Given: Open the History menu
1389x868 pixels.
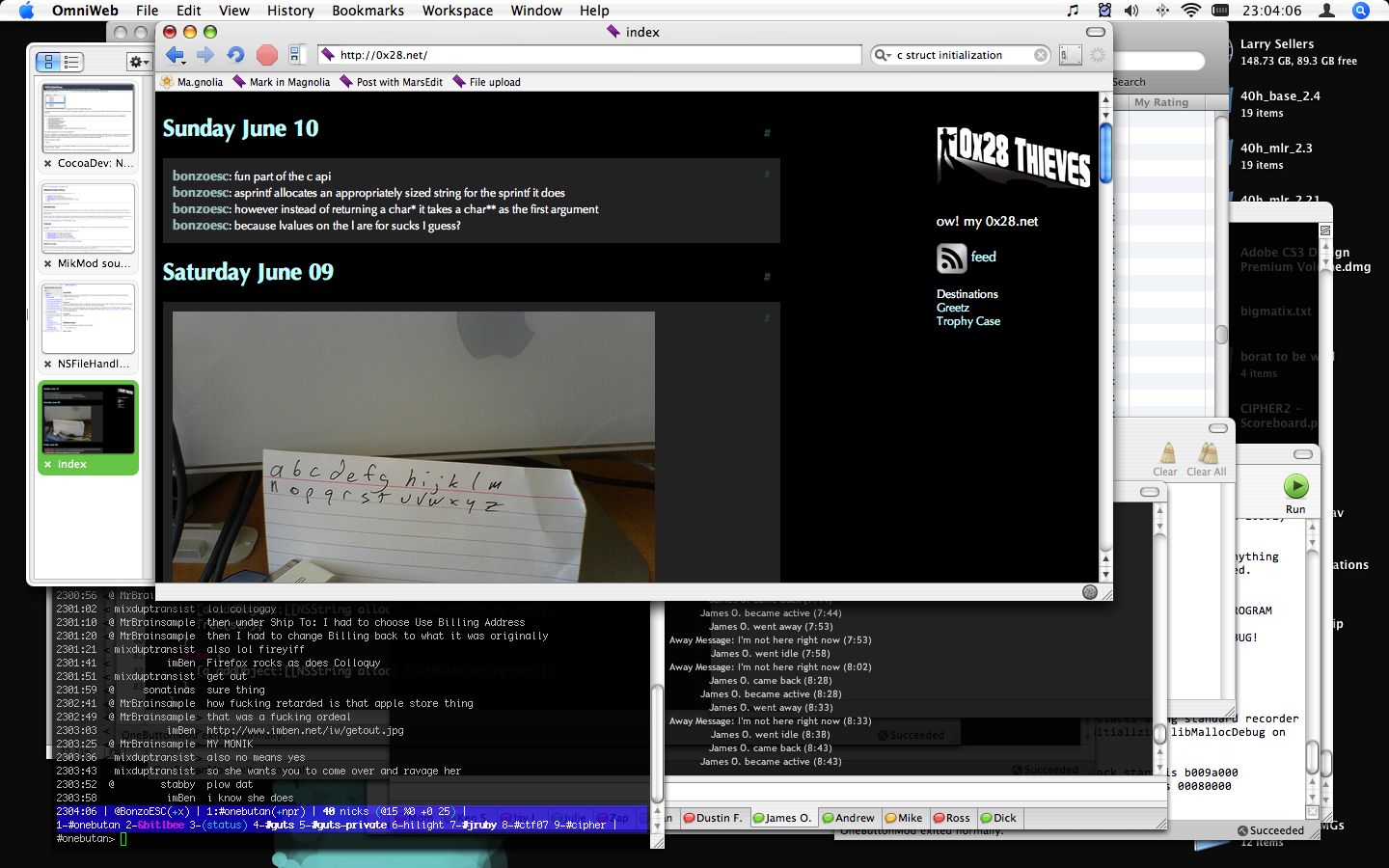Looking at the screenshot, I should (x=290, y=11).
